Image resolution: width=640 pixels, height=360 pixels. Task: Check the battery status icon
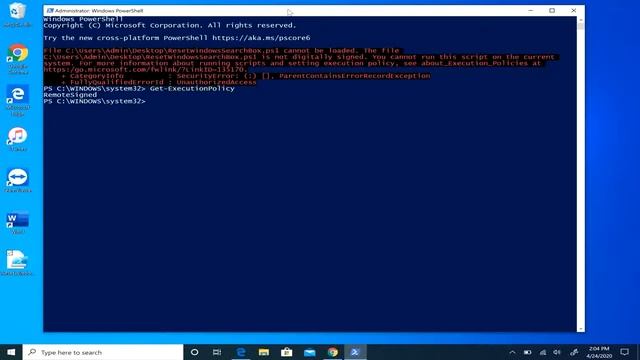[x=527, y=352]
